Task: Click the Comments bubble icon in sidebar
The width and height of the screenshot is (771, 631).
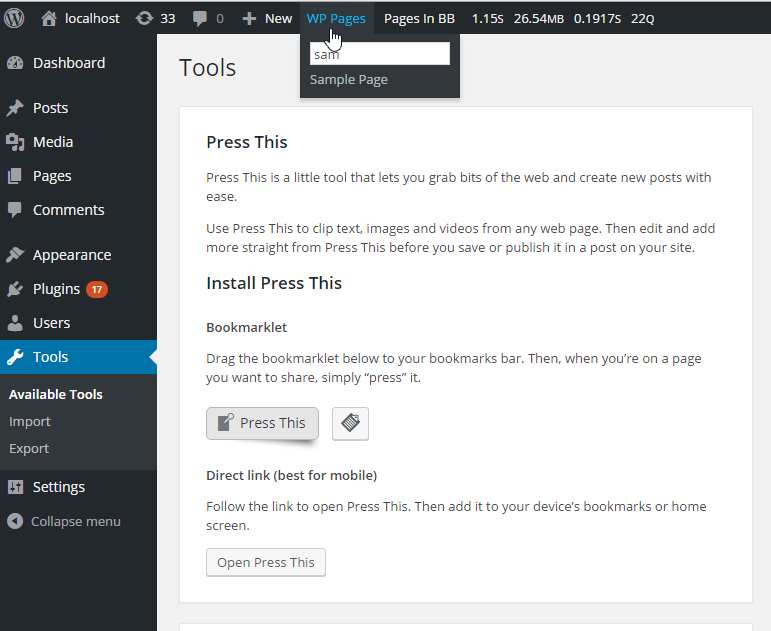Action: [15, 210]
